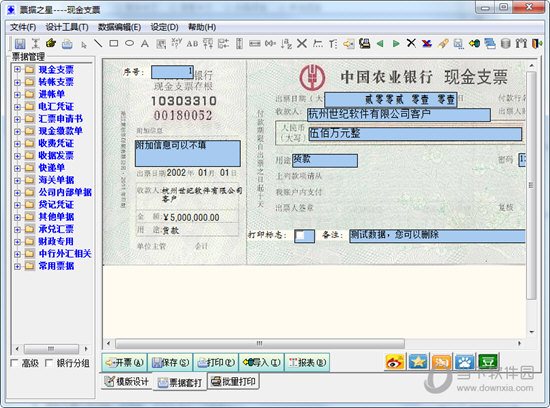Switch to the 票据套打 tab
Screen dimensions: 550x408
(x=180, y=383)
